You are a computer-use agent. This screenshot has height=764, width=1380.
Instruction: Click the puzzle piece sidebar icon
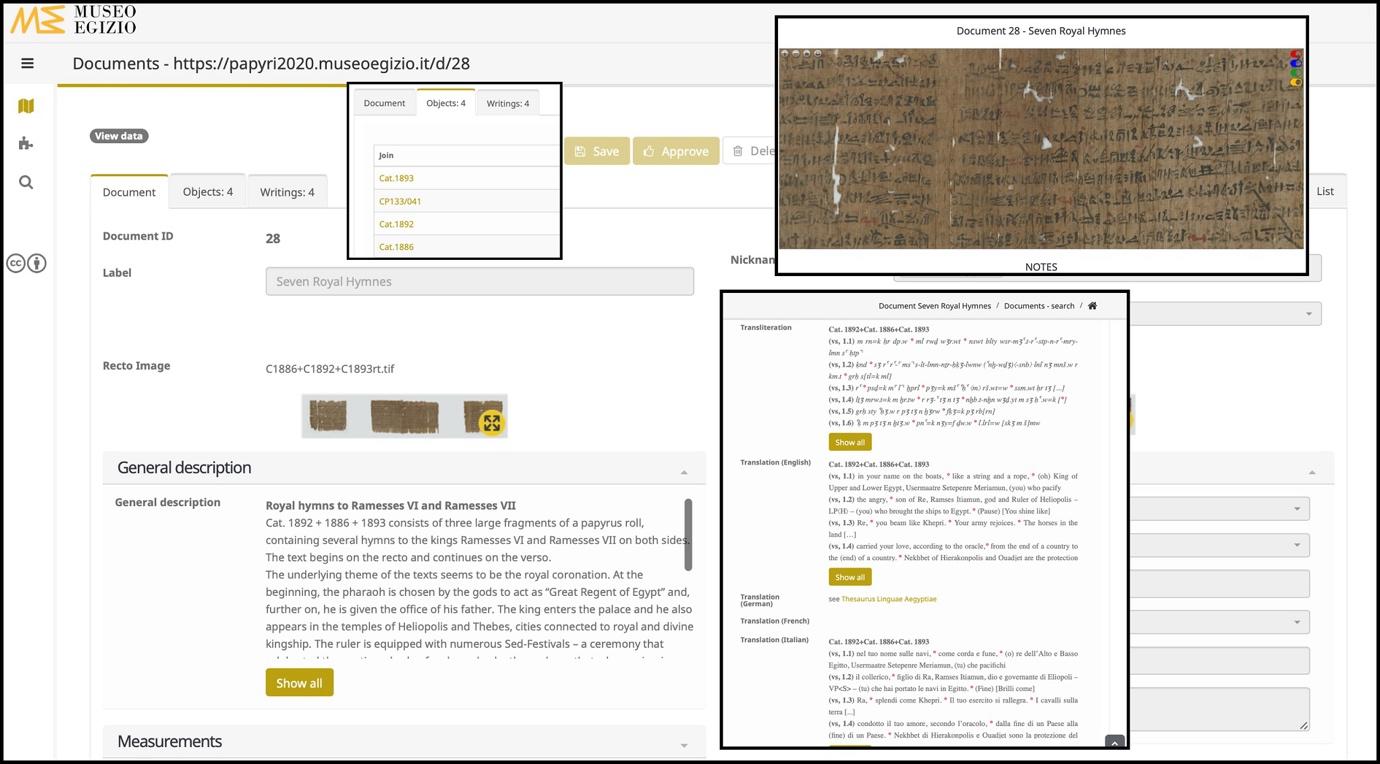click(26, 144)
